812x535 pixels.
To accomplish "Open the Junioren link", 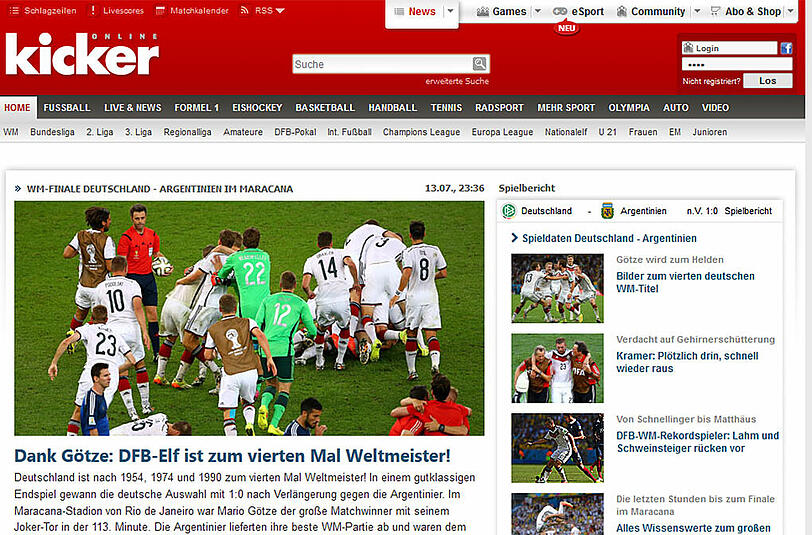I will tap(709, 132).
